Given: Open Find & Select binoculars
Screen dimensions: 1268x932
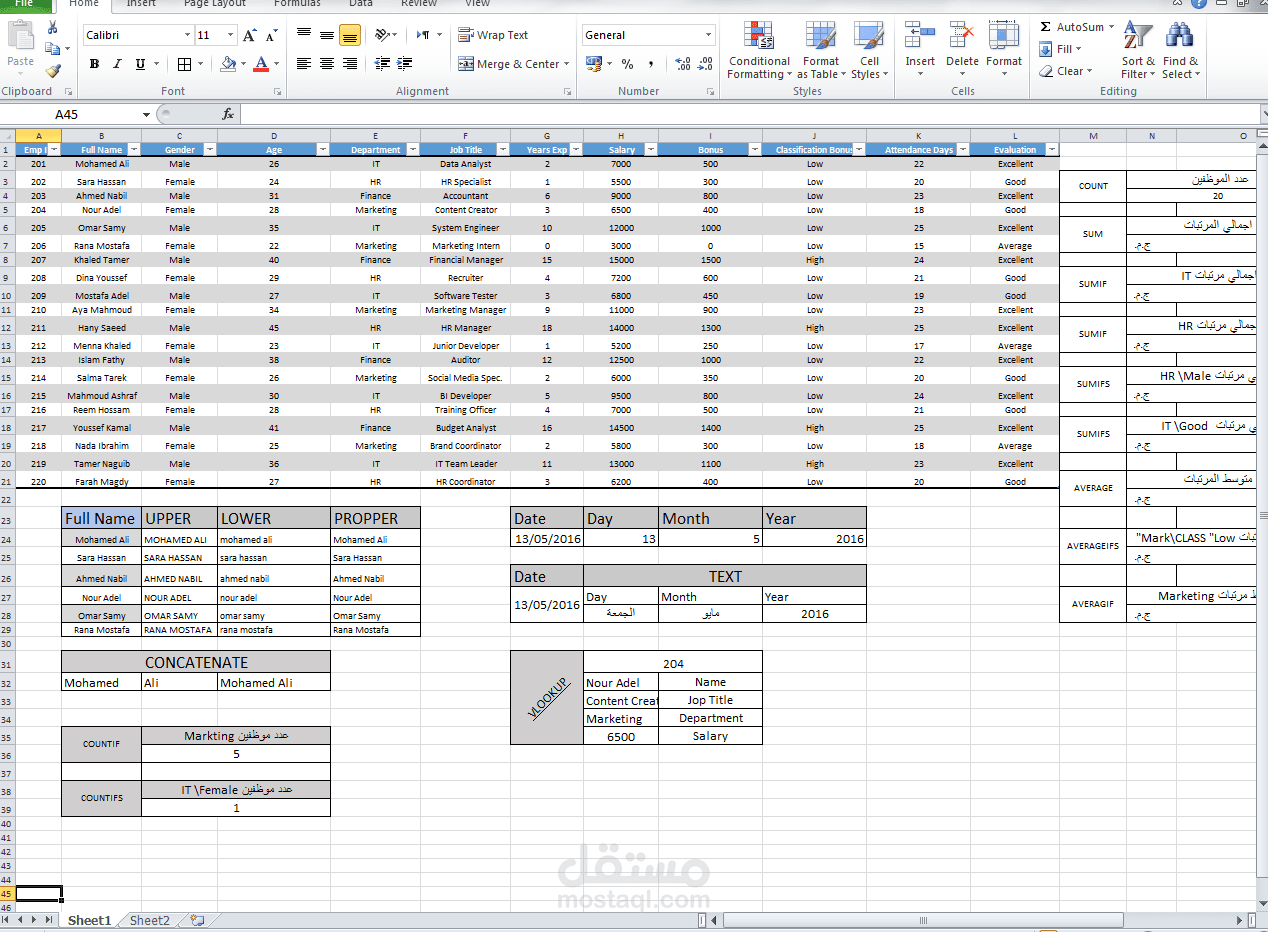Looking at the screenshot, I should [x=1180, y=51].
